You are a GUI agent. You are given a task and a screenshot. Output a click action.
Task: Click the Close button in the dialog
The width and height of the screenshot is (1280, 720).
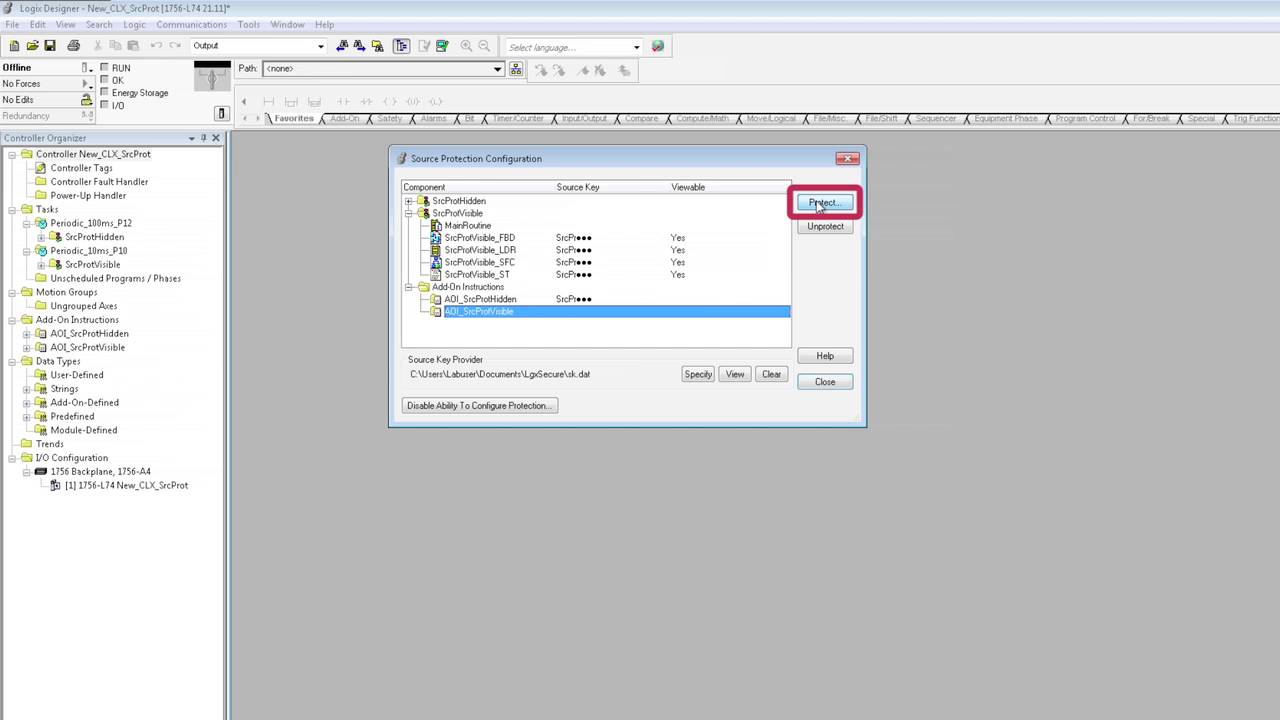tap(825, 382)
